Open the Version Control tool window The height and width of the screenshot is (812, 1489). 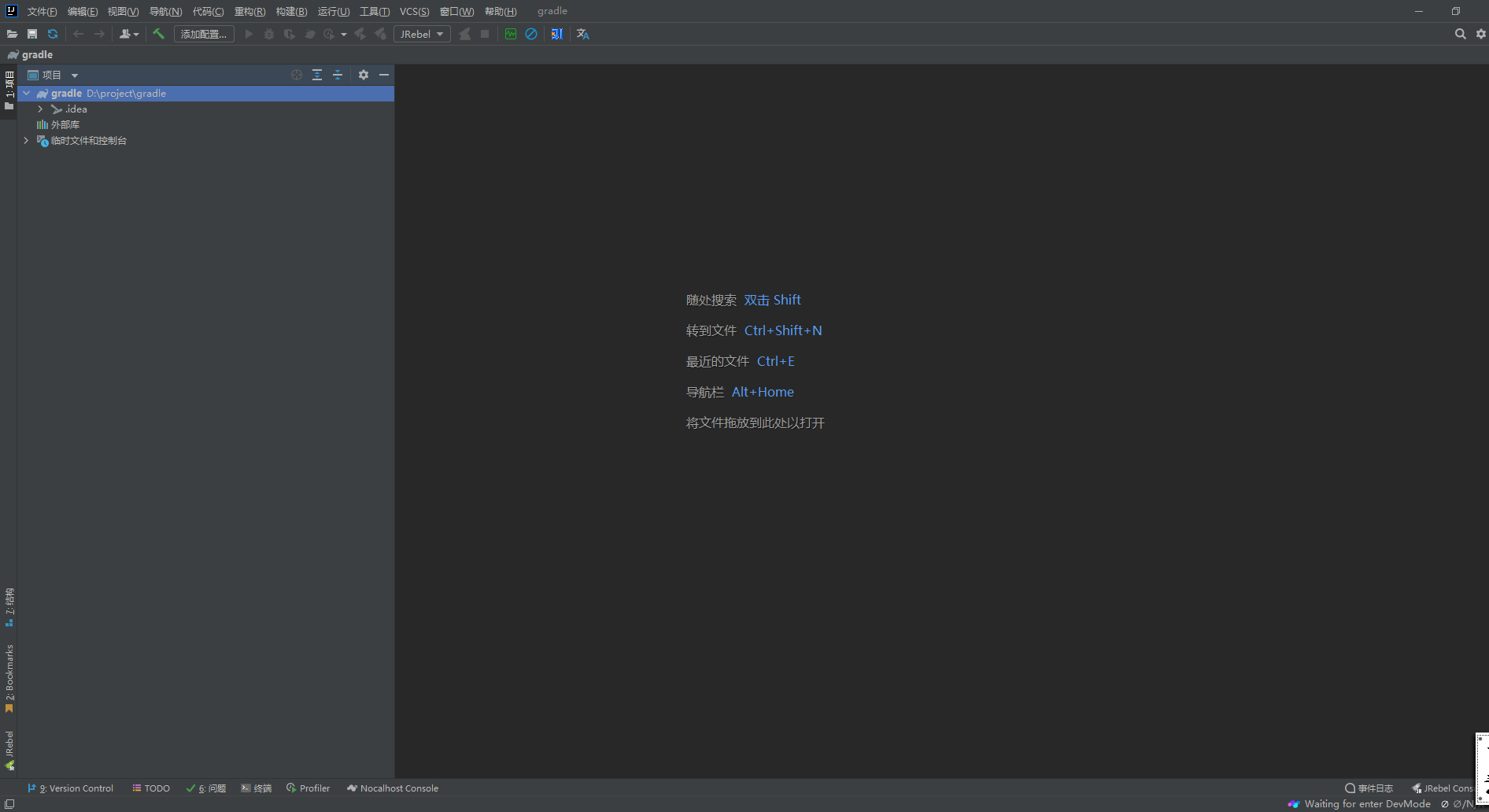coord(70,788)
